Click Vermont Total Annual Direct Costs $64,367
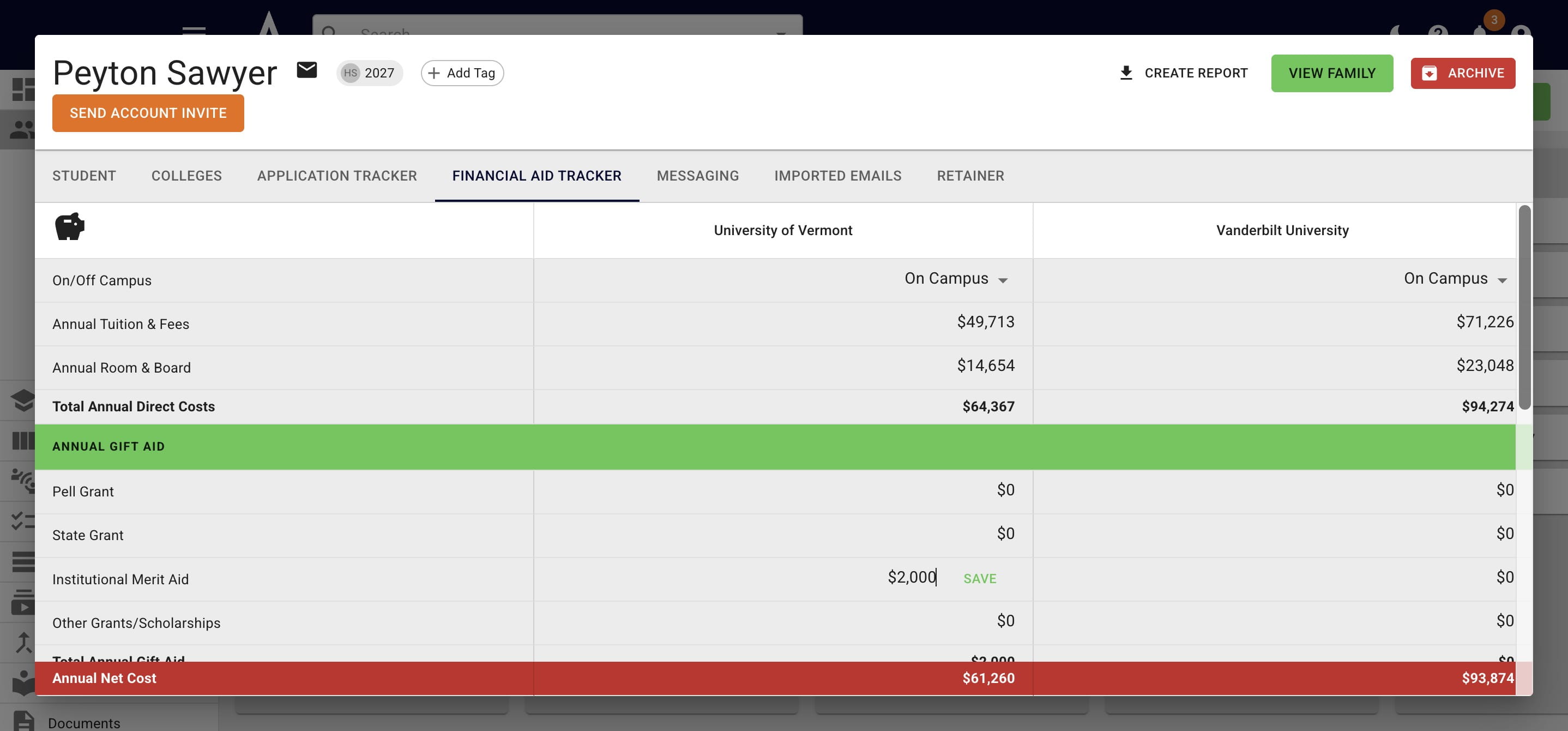The width and height of the screenshot is (1568, 731). (x=988, y=406)
